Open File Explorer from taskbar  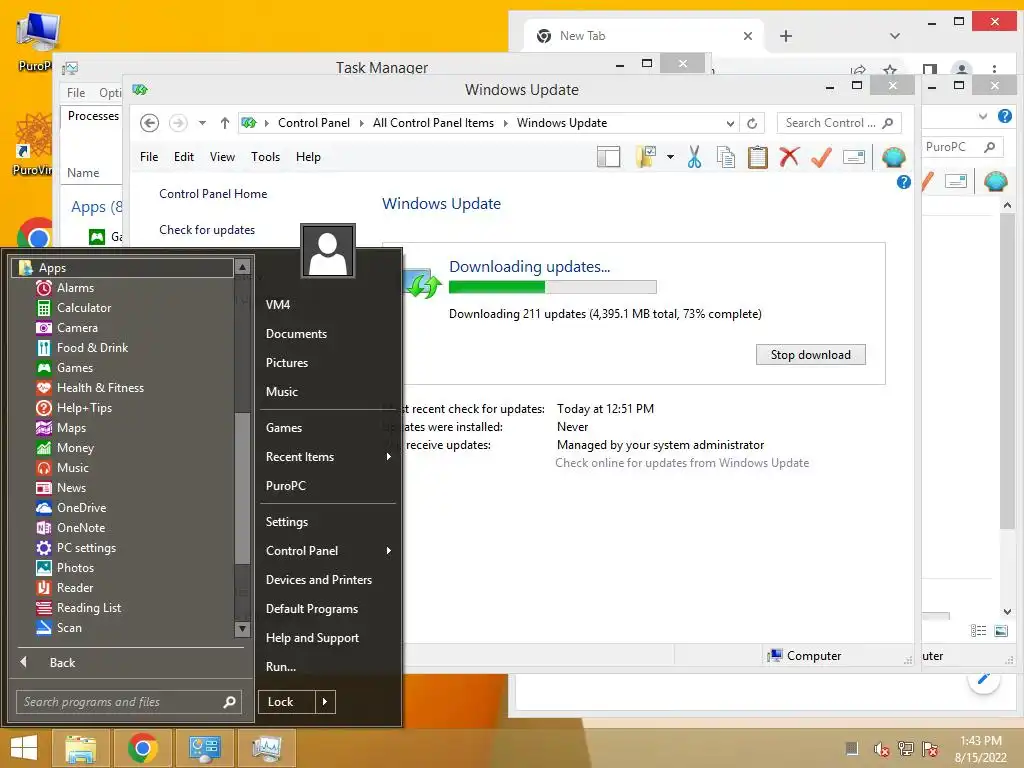pyautogui.click(x=80, y=748)
